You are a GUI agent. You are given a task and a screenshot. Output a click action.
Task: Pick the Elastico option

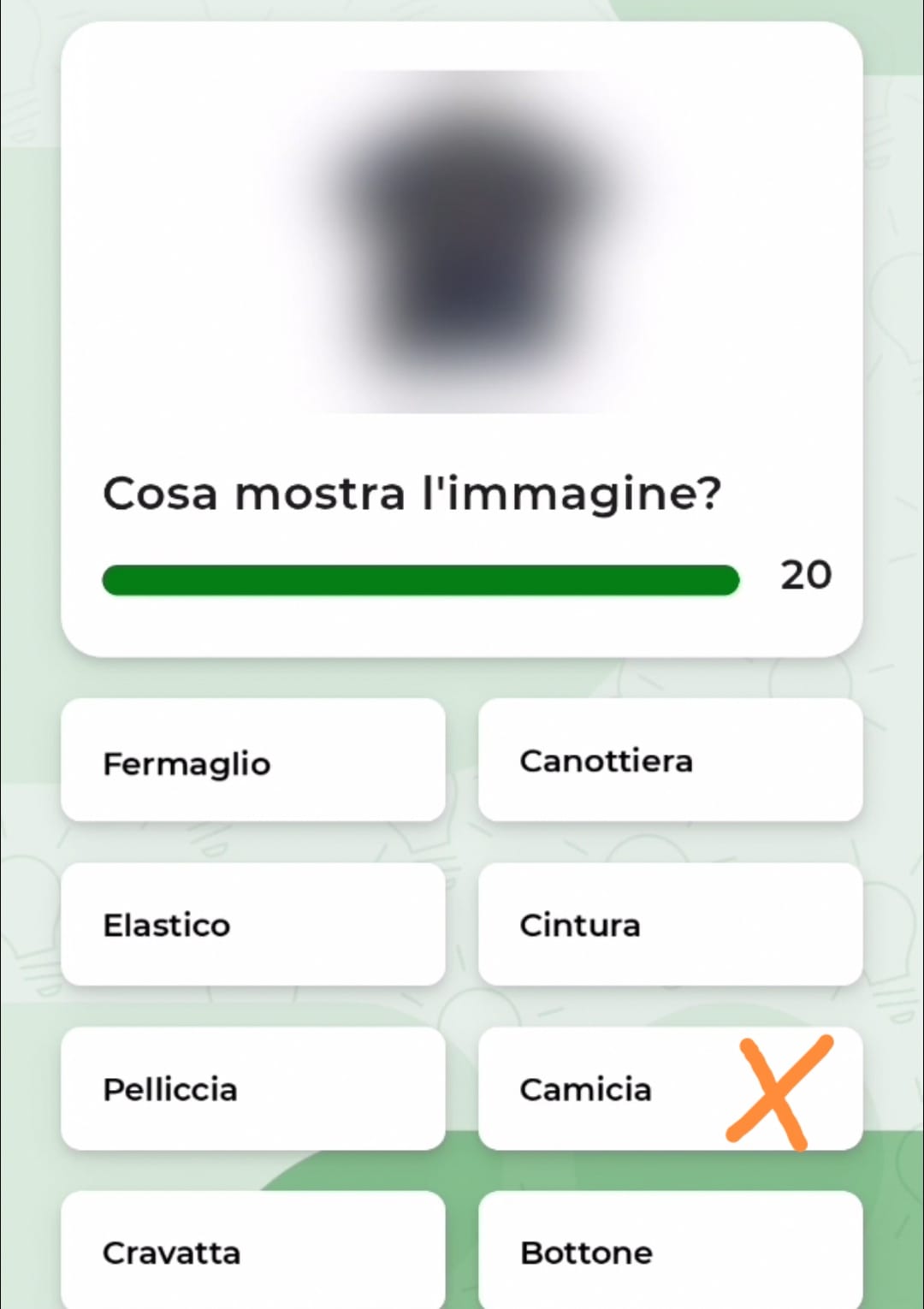tap(253, 924)
